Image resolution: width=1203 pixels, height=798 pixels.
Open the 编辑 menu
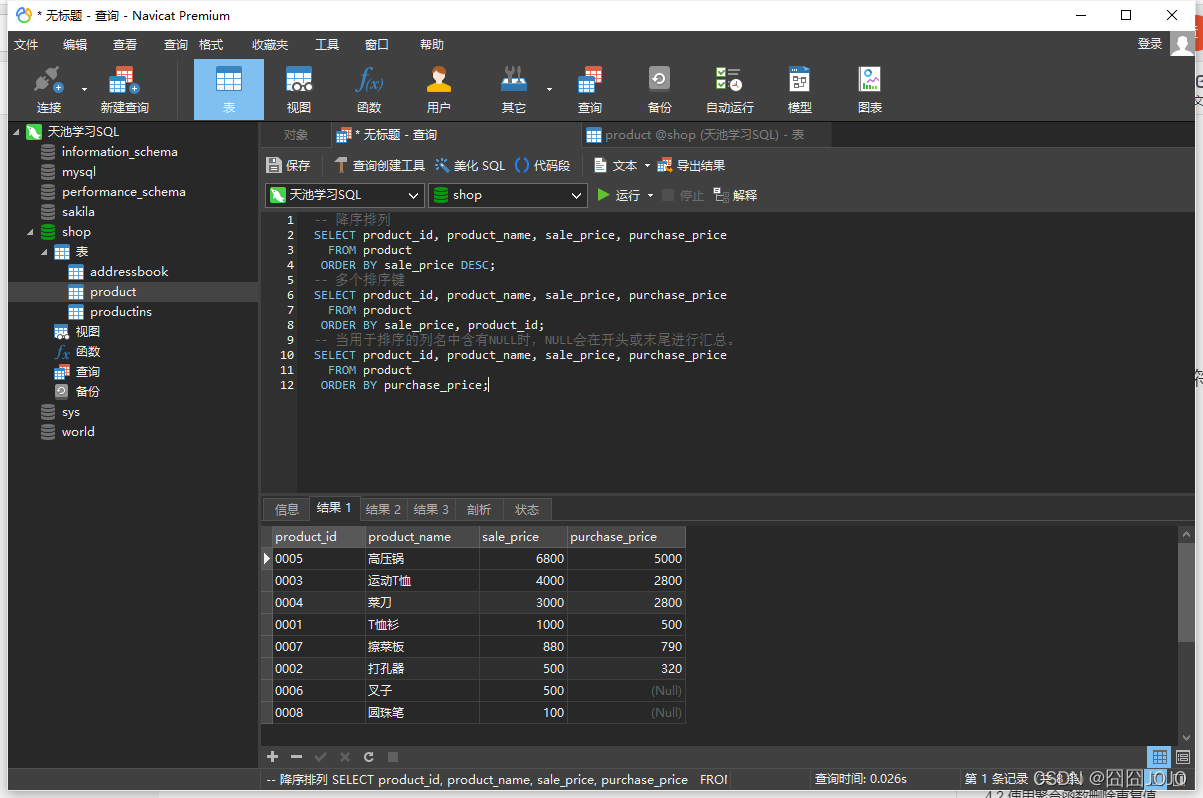(75, 45)
